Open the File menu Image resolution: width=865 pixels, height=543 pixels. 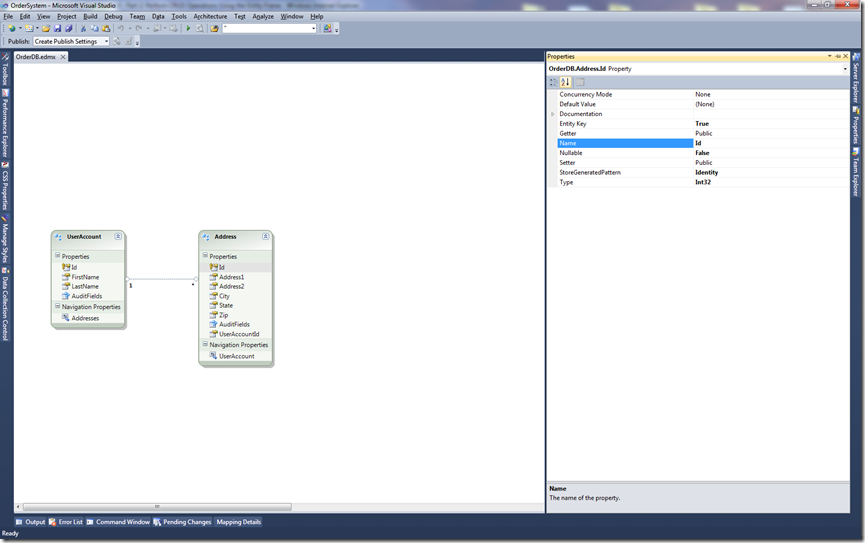coord(8,17)
